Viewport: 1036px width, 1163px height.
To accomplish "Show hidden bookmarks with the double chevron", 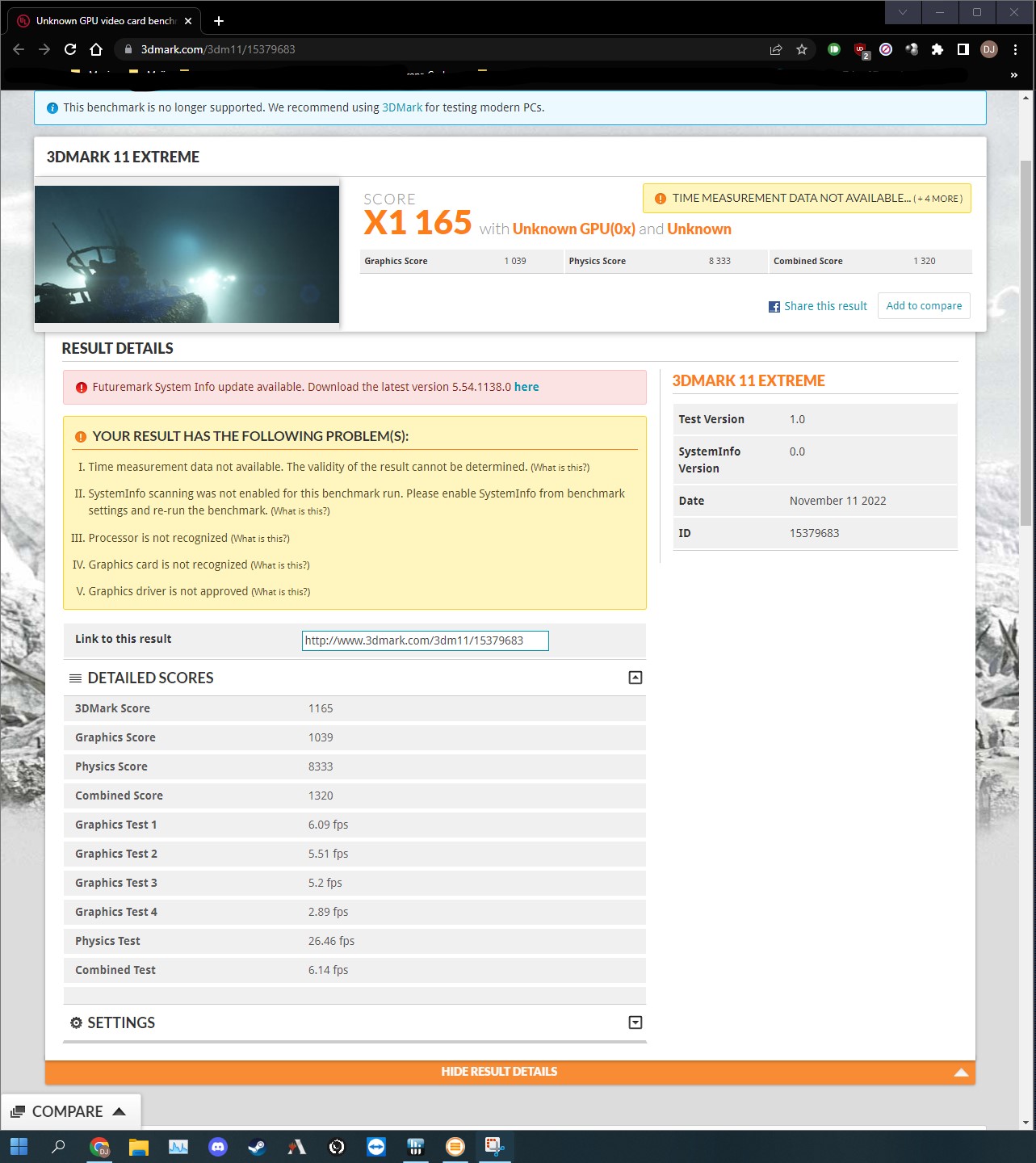I will click(x=1014, y=75).
